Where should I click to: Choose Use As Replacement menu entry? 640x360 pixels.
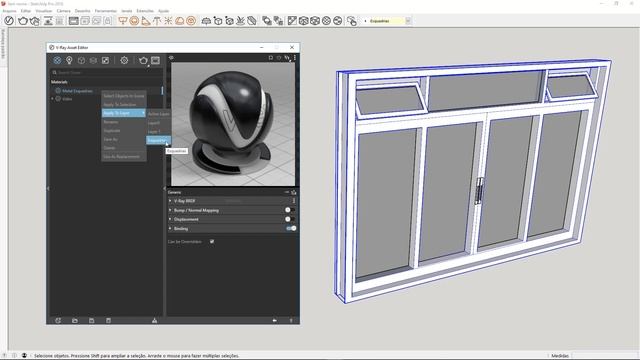click(x=124, y=157)
